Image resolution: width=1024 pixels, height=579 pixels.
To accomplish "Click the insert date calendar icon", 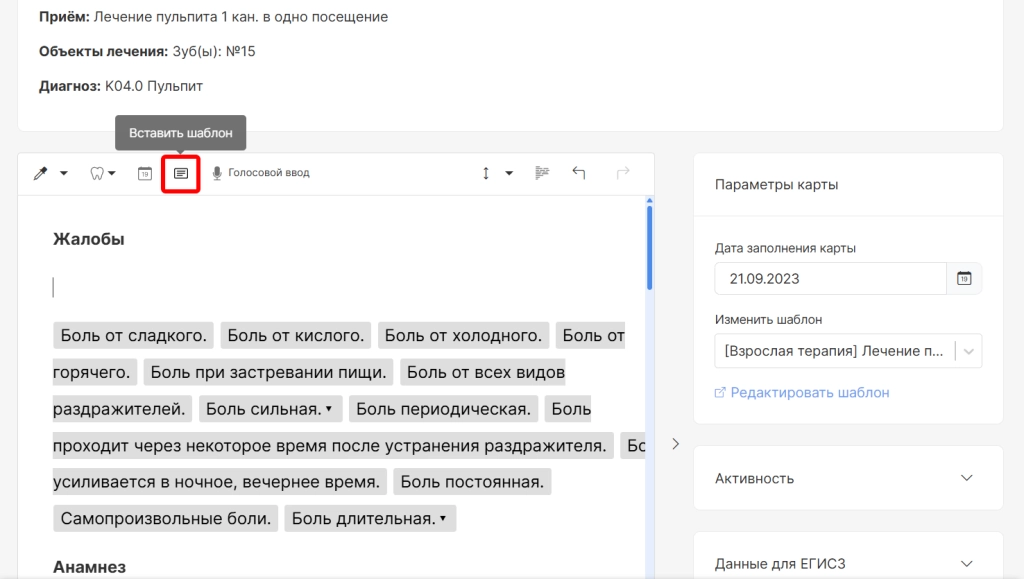I will [145, 173].
